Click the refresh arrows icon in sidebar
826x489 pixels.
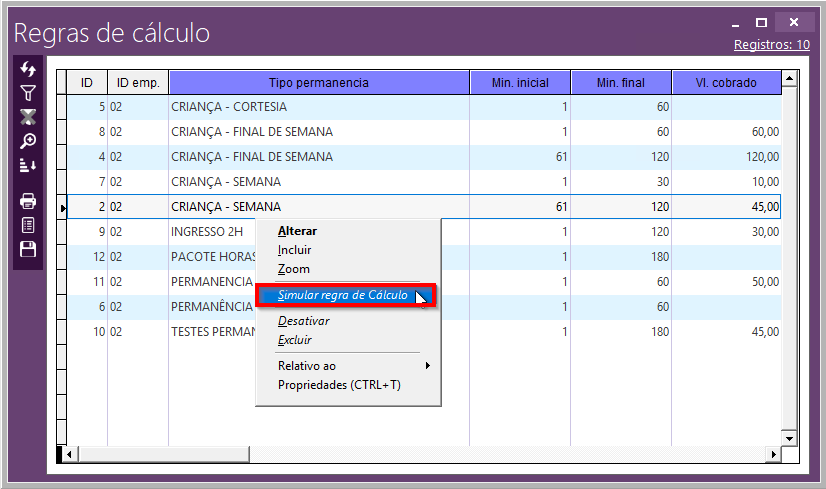(28, 69)
